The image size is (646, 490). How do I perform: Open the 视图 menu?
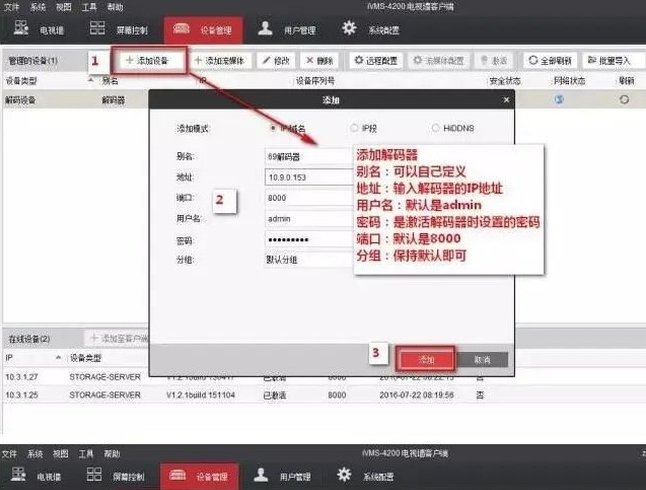pyautogui.click(x=61, y=6)
